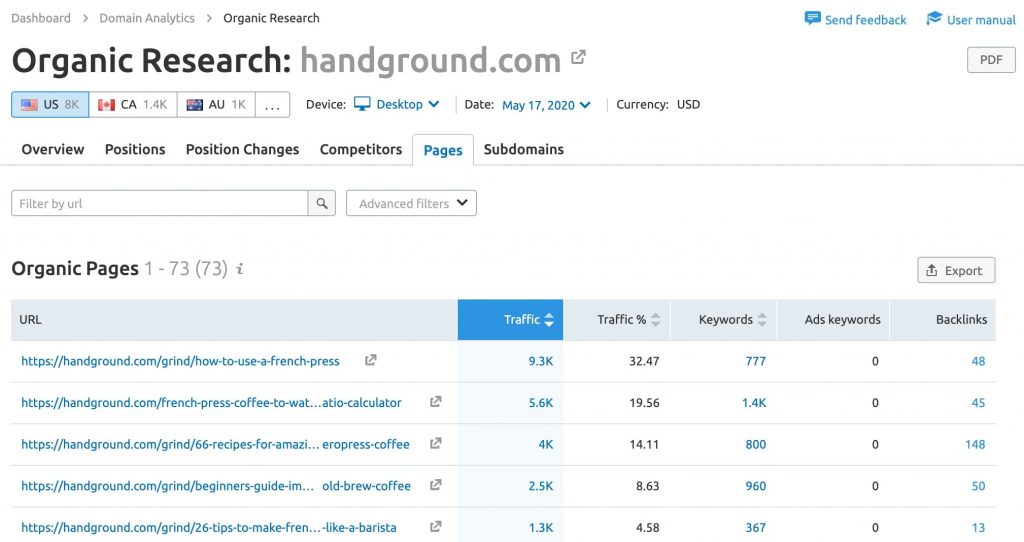Open the beginners-guide cold-brew-coffee URL link

click(216, 486)
